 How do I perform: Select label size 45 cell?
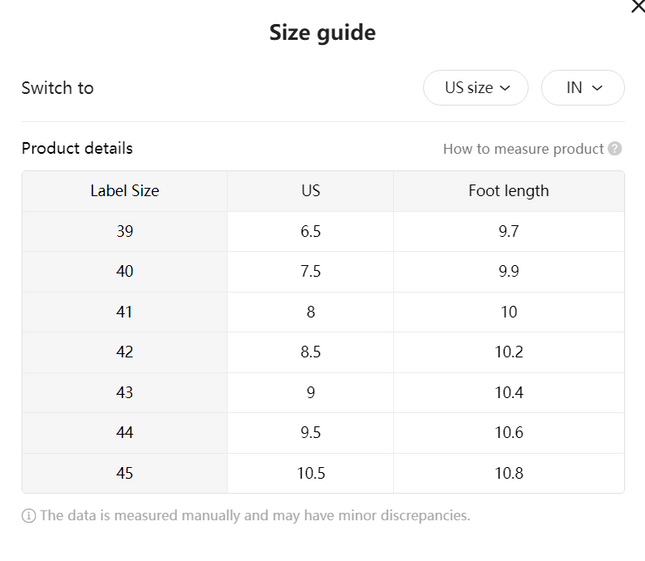click(125, 473)
